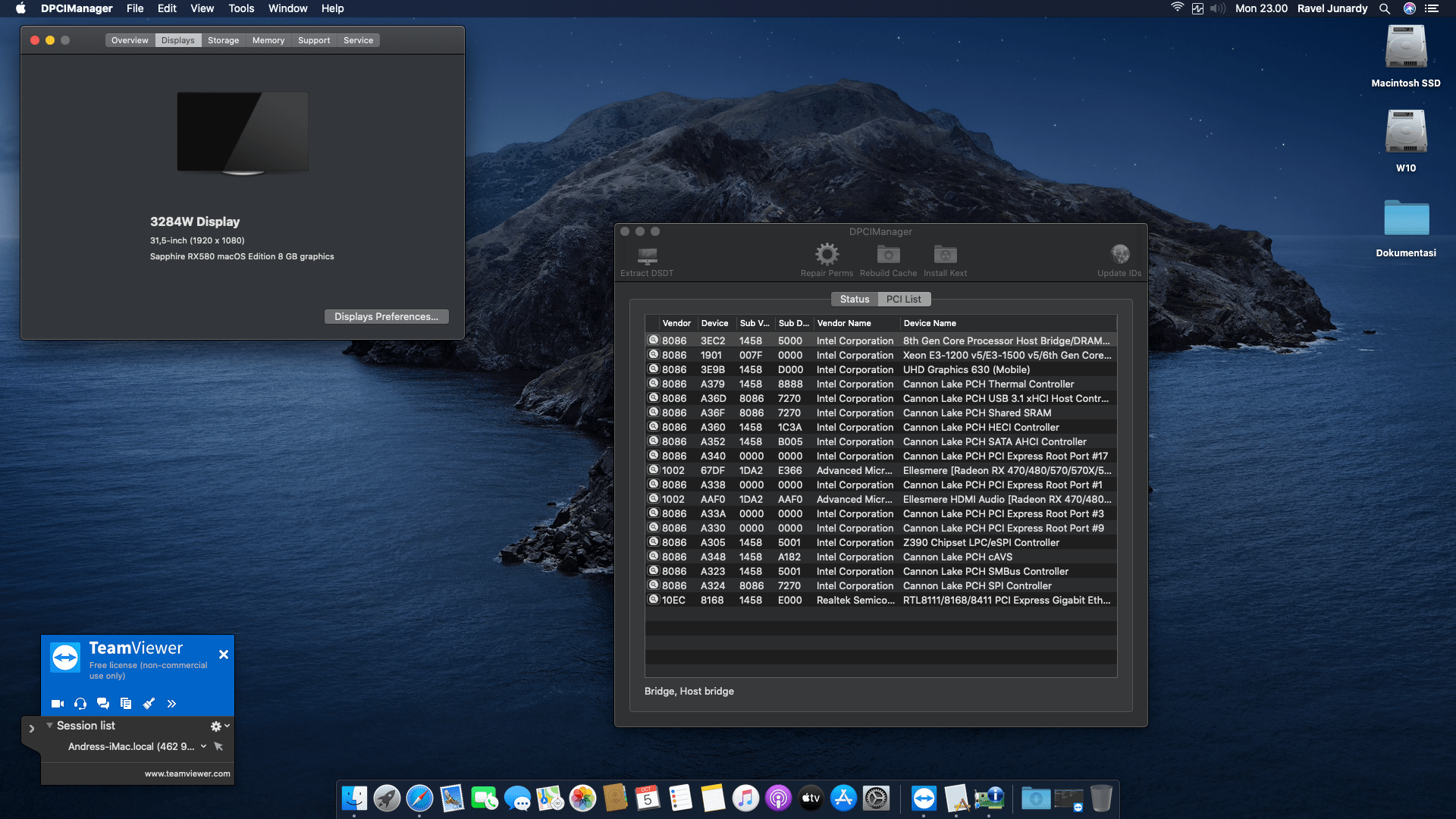
Task: Open the Tools menu in the menu bar
Action: click(241, 8)
